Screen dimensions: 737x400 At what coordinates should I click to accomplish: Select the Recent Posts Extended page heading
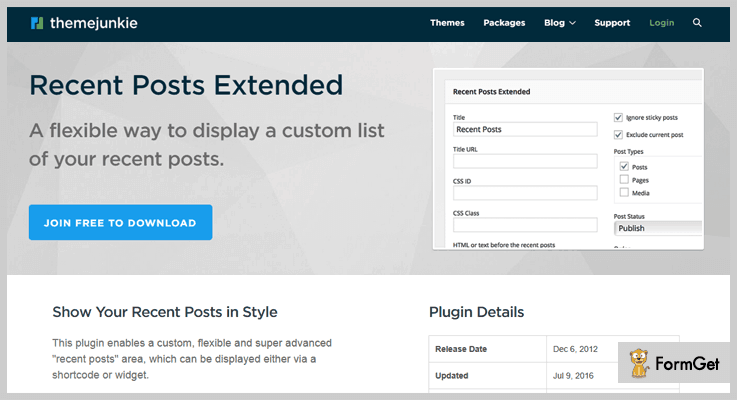coord(186,85)
